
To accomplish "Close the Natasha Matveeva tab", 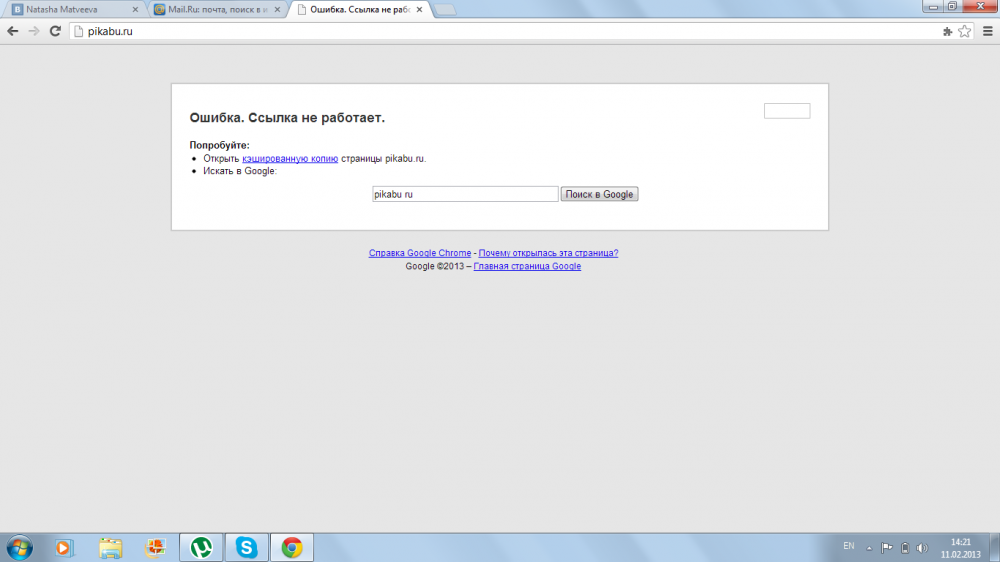I will (135, 10).
